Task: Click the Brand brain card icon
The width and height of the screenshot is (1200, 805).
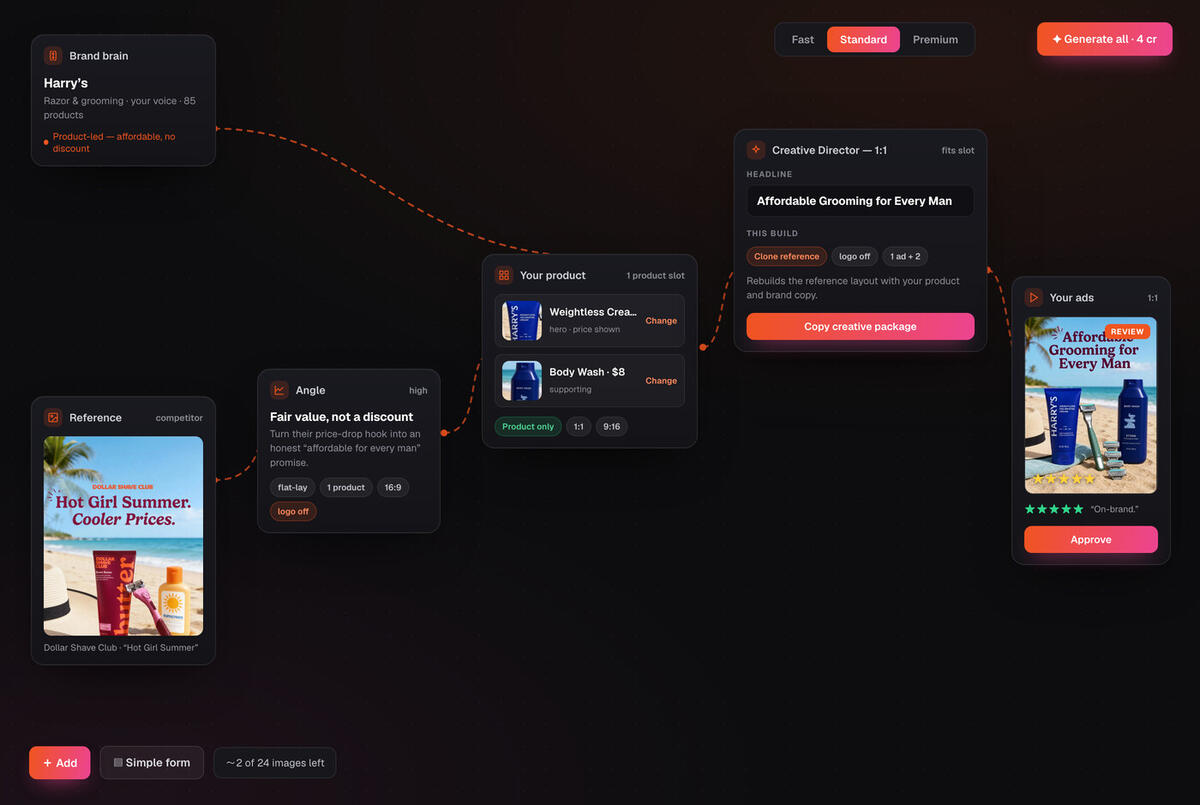Action: 53,56
